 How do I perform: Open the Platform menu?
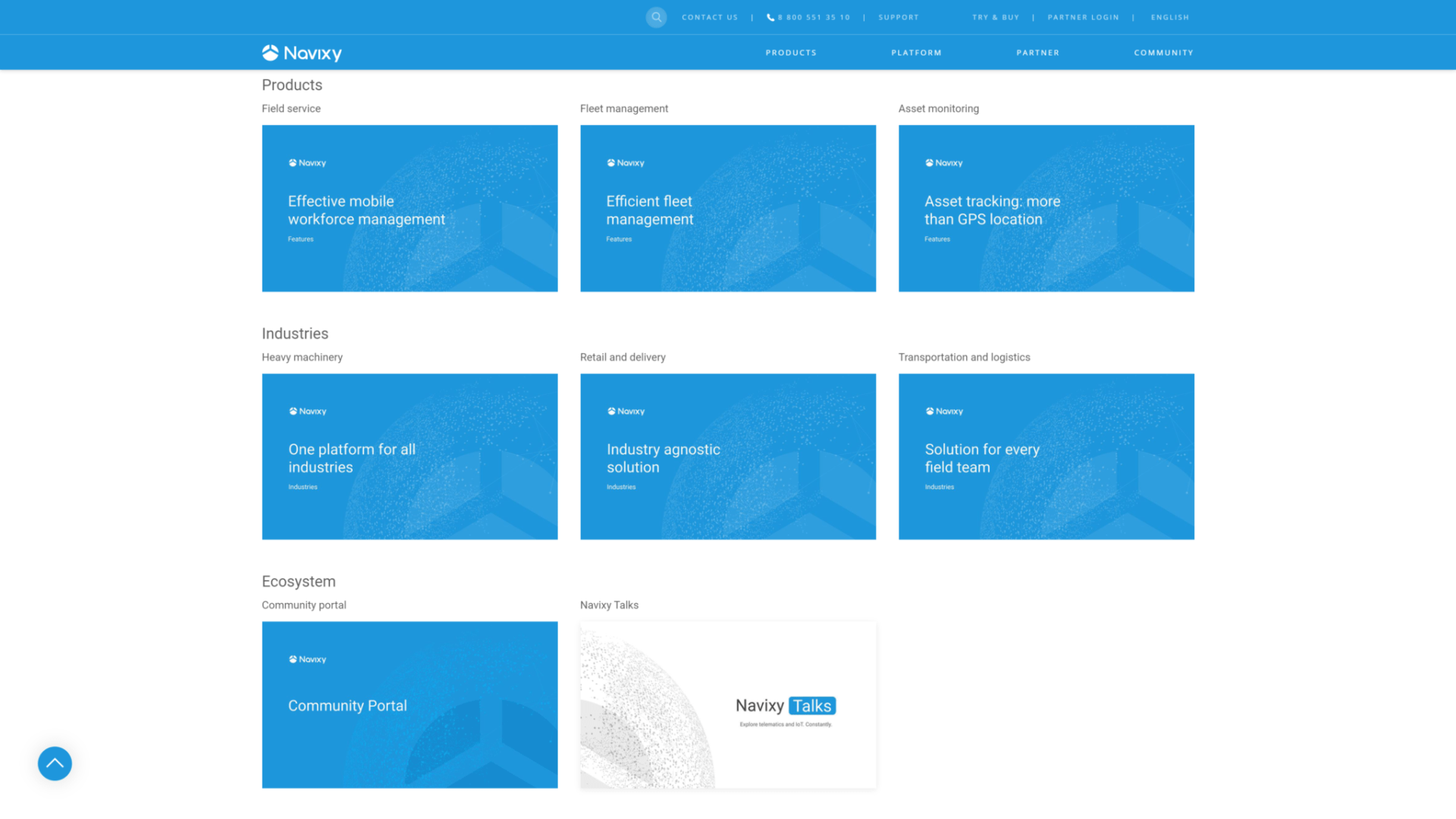tap(916, 53)
